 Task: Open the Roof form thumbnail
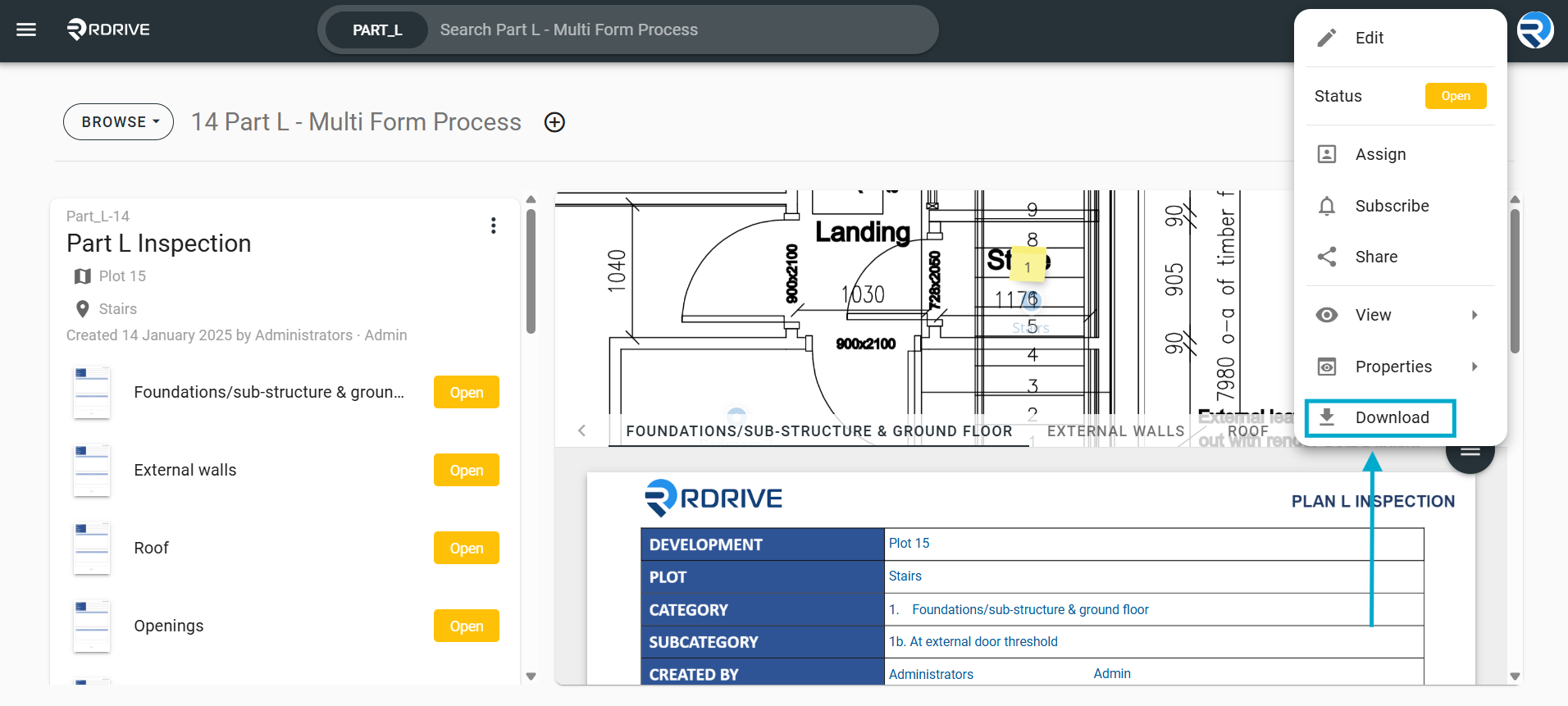tap(92, 549)
